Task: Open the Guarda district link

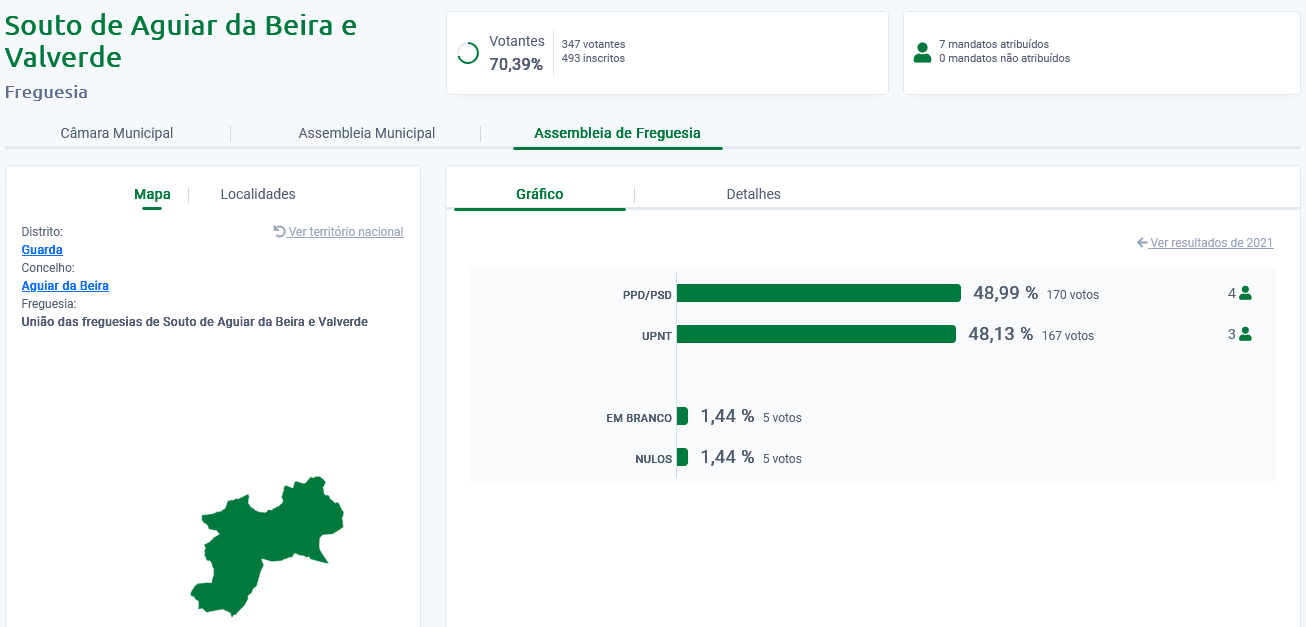Action: [x=42, y=250]
